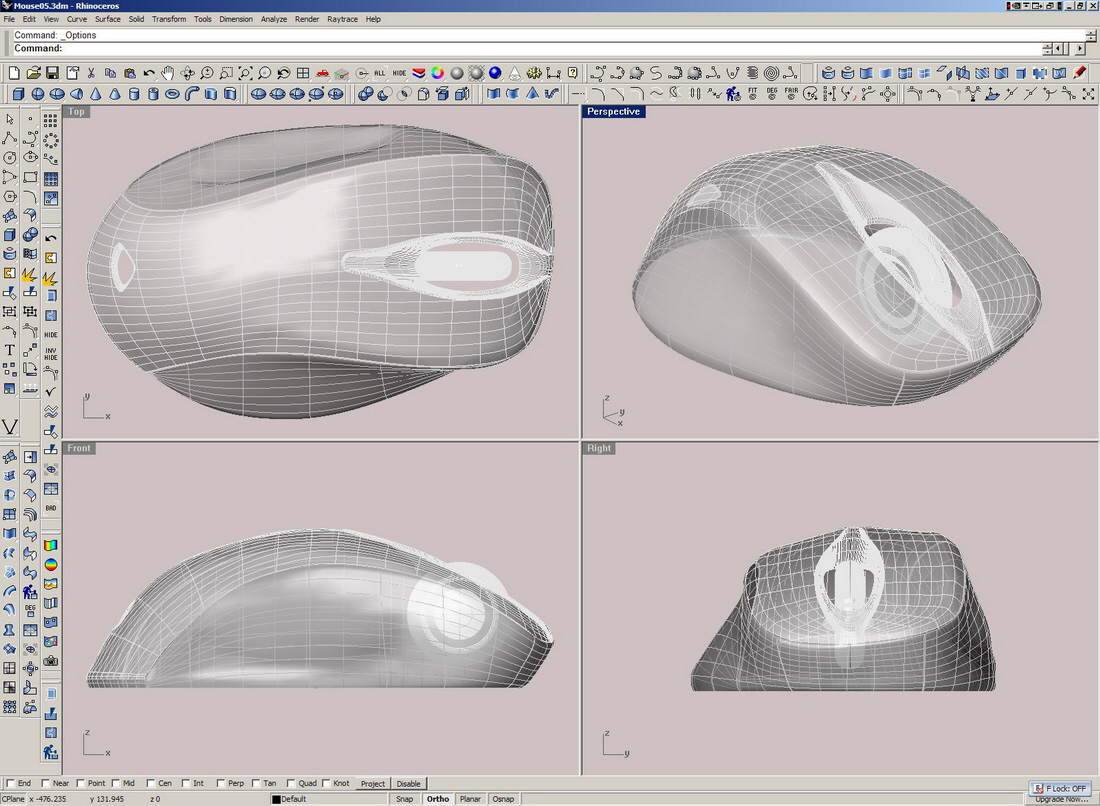Select the Box solid tool
This screenshot has height=806, width=1100.
pyautogui.click(x=19, y=94)
